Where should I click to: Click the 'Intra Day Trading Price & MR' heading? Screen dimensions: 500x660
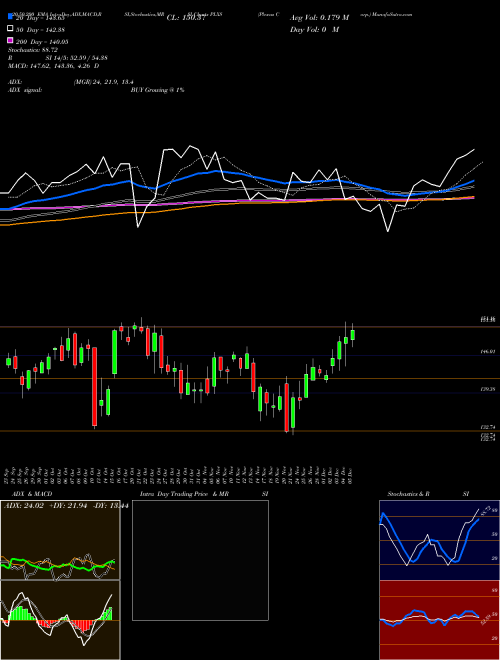184,494
